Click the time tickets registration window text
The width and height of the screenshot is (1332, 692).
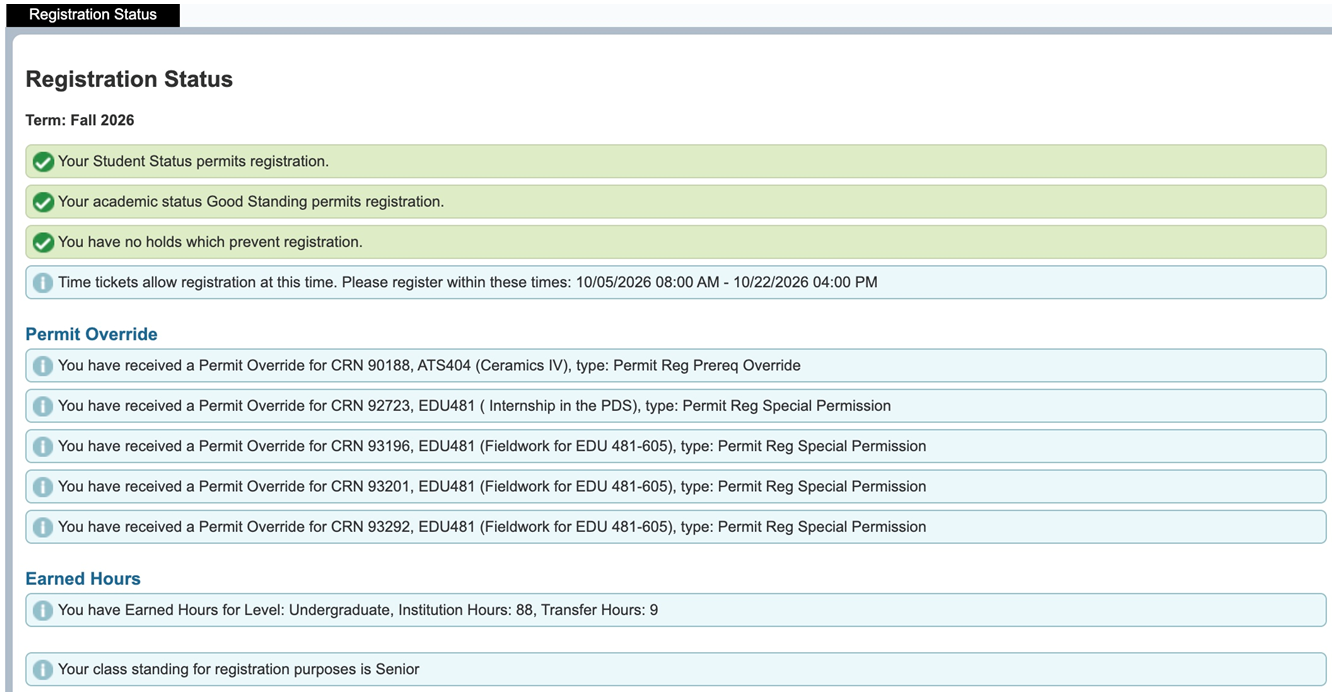point(468,282)
